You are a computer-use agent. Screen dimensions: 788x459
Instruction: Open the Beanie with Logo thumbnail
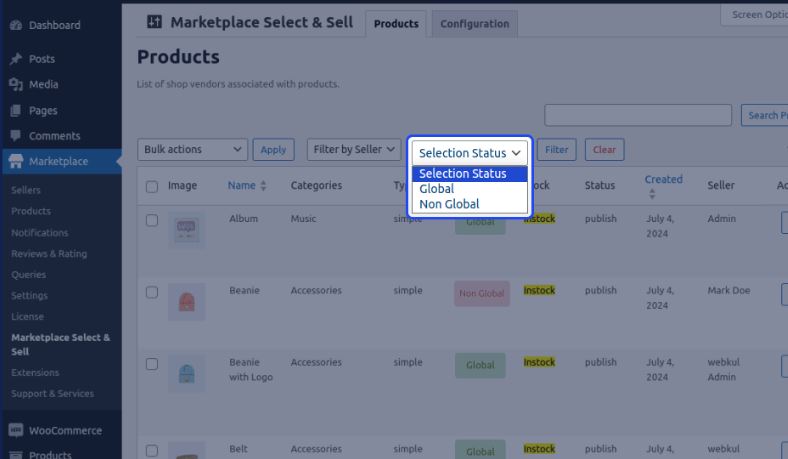[x=186, y=374]
